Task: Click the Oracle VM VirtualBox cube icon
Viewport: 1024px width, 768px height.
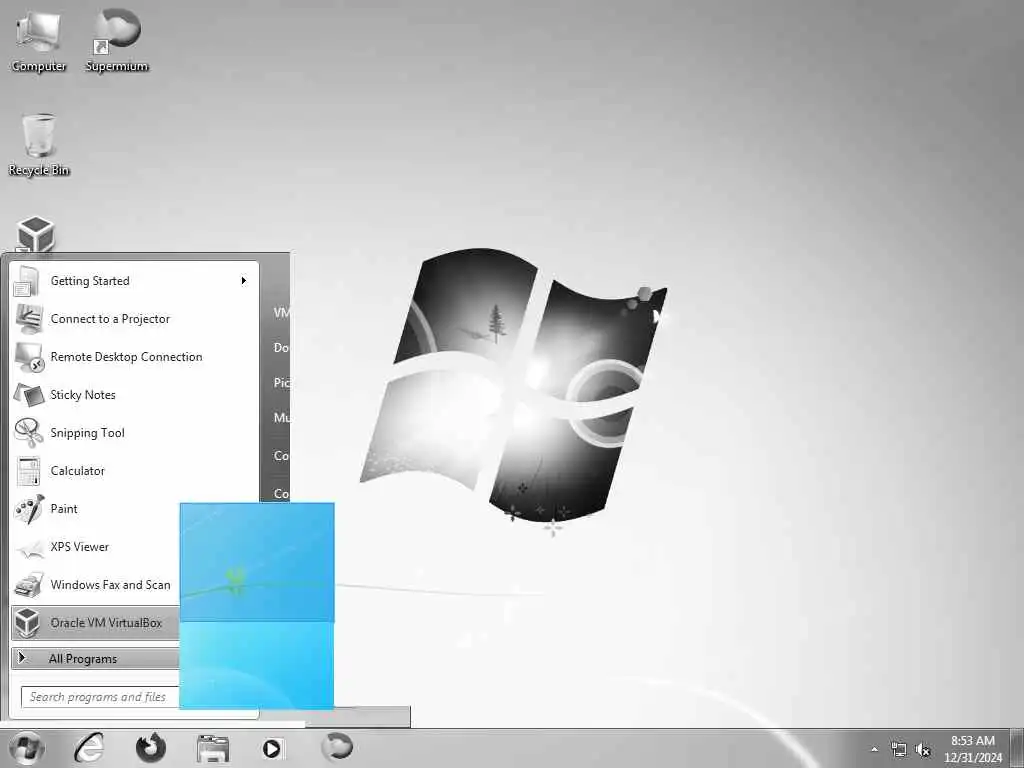Action: (x=27, y=623)
